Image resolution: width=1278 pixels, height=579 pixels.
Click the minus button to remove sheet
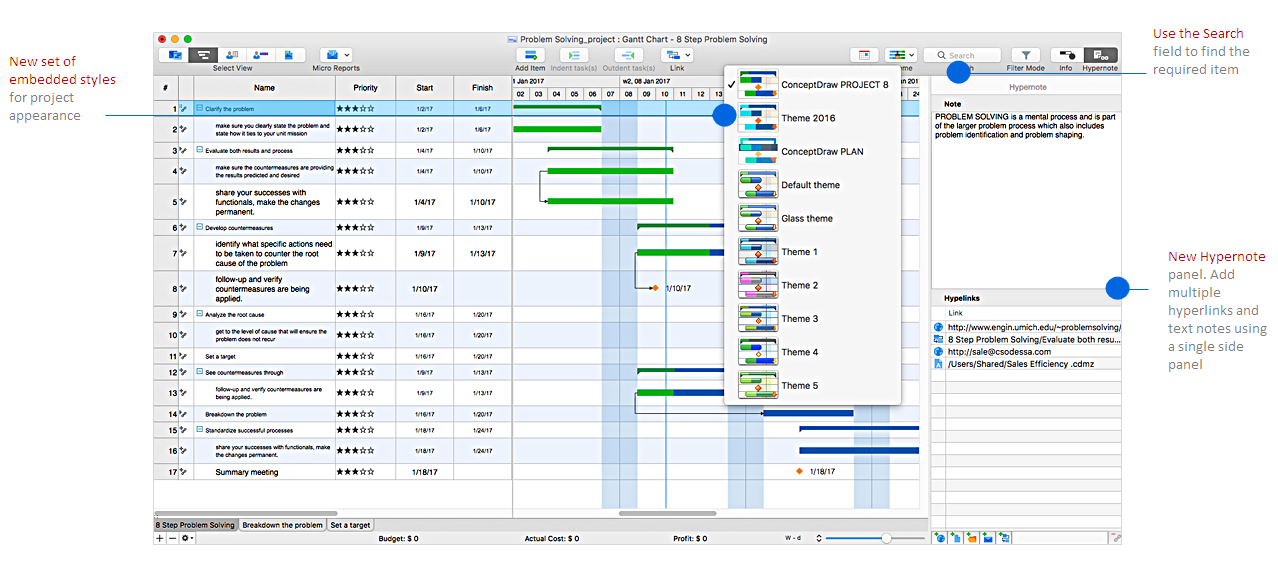[172, 538]
